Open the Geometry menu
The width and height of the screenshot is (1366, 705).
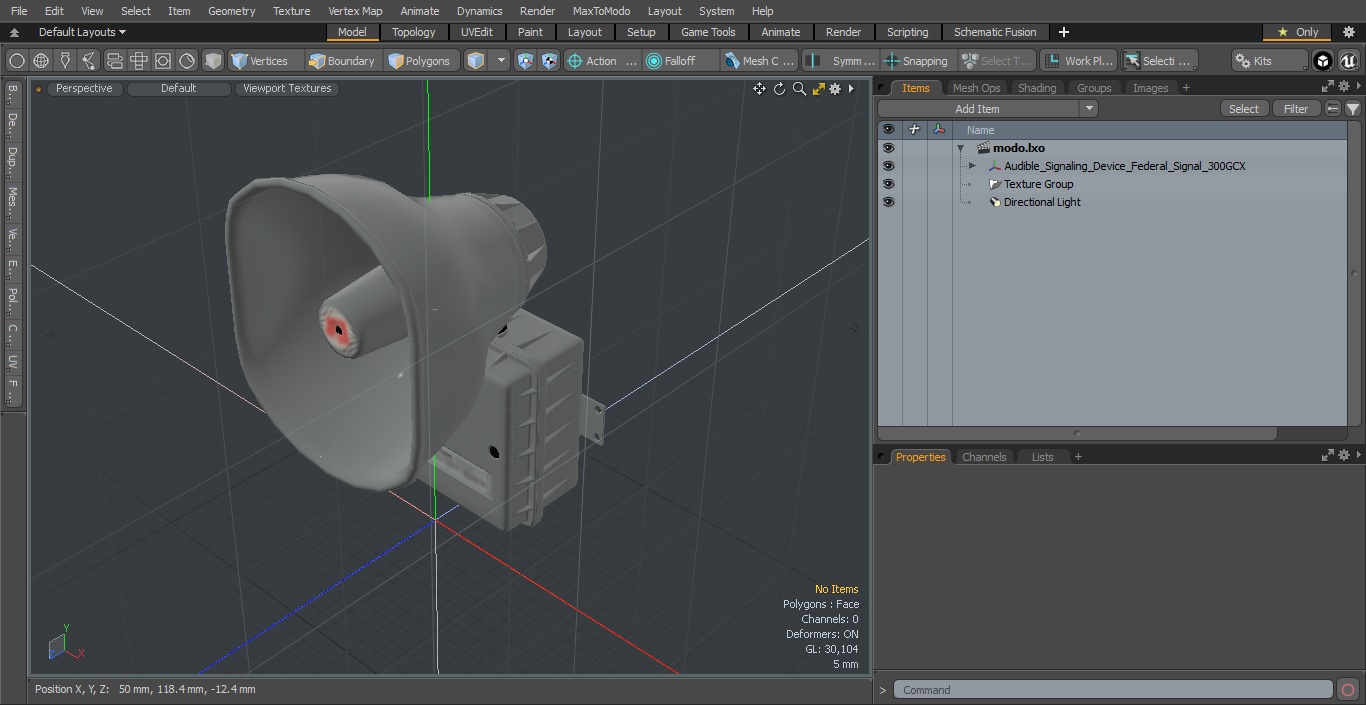click(x=231, y=11)
